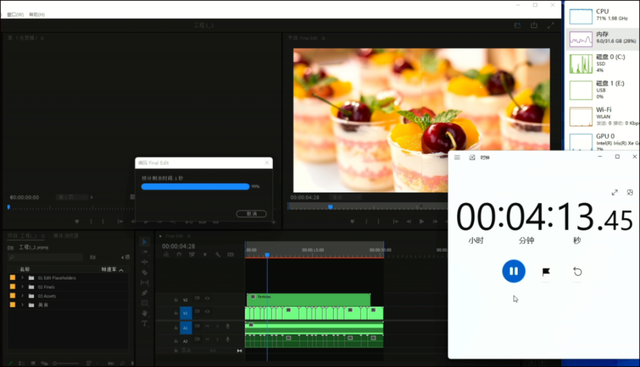The width and height of the screenshot is (640, 367).
Task: Toggle A1 track targeting
Action: tap(186, 327)
